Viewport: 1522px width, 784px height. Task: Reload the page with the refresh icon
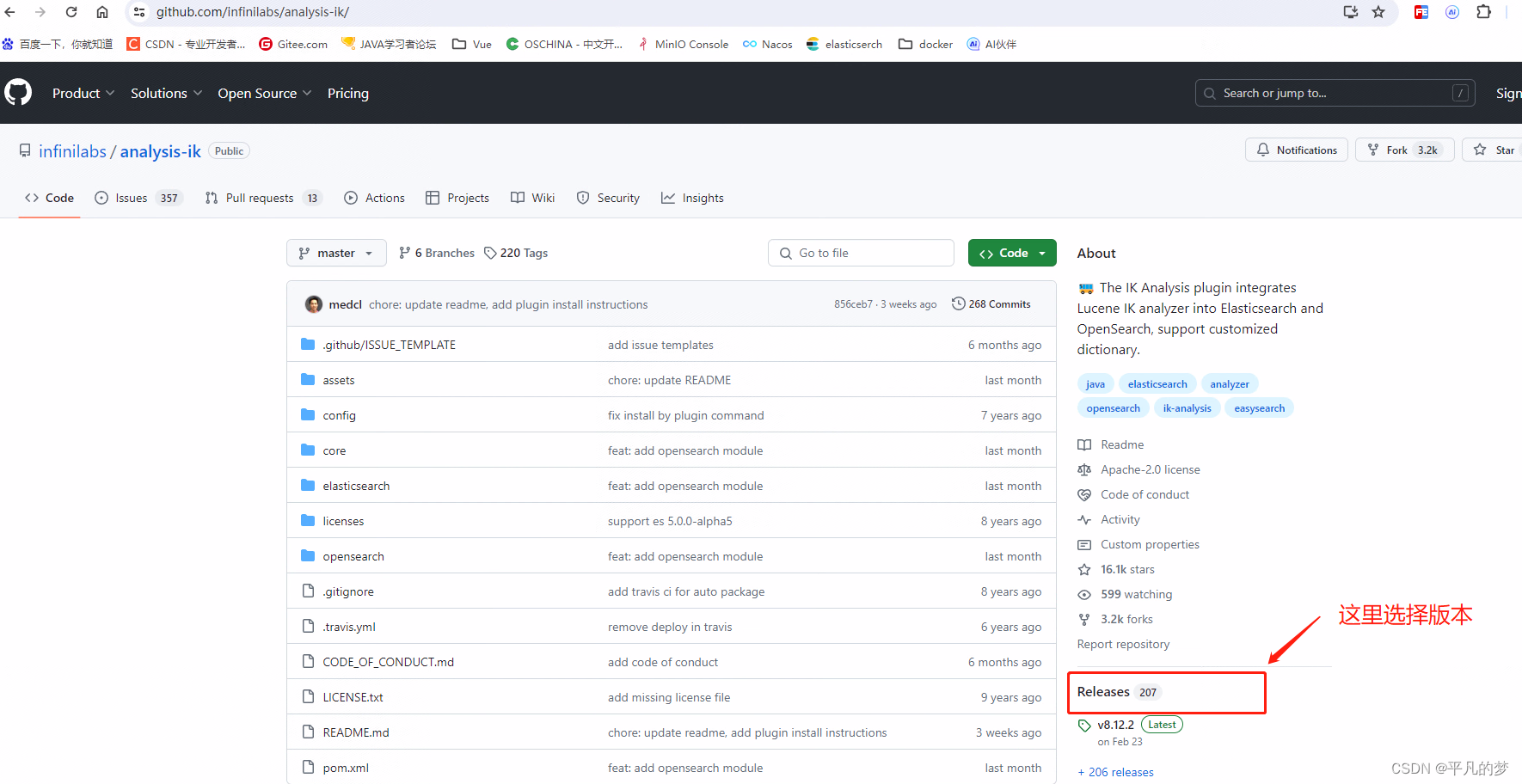71,12
